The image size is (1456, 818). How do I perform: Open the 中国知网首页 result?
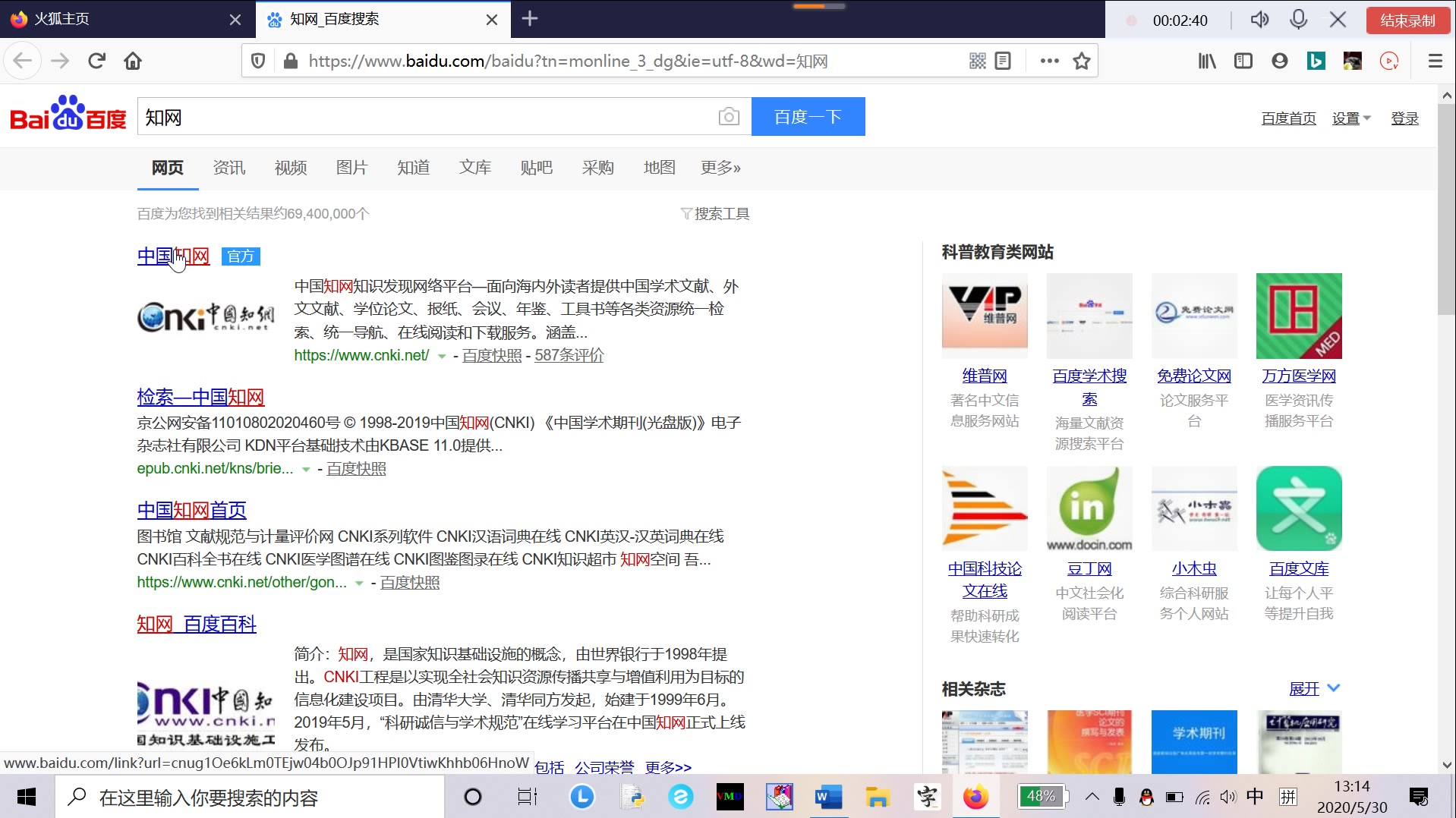coord(191,510)
